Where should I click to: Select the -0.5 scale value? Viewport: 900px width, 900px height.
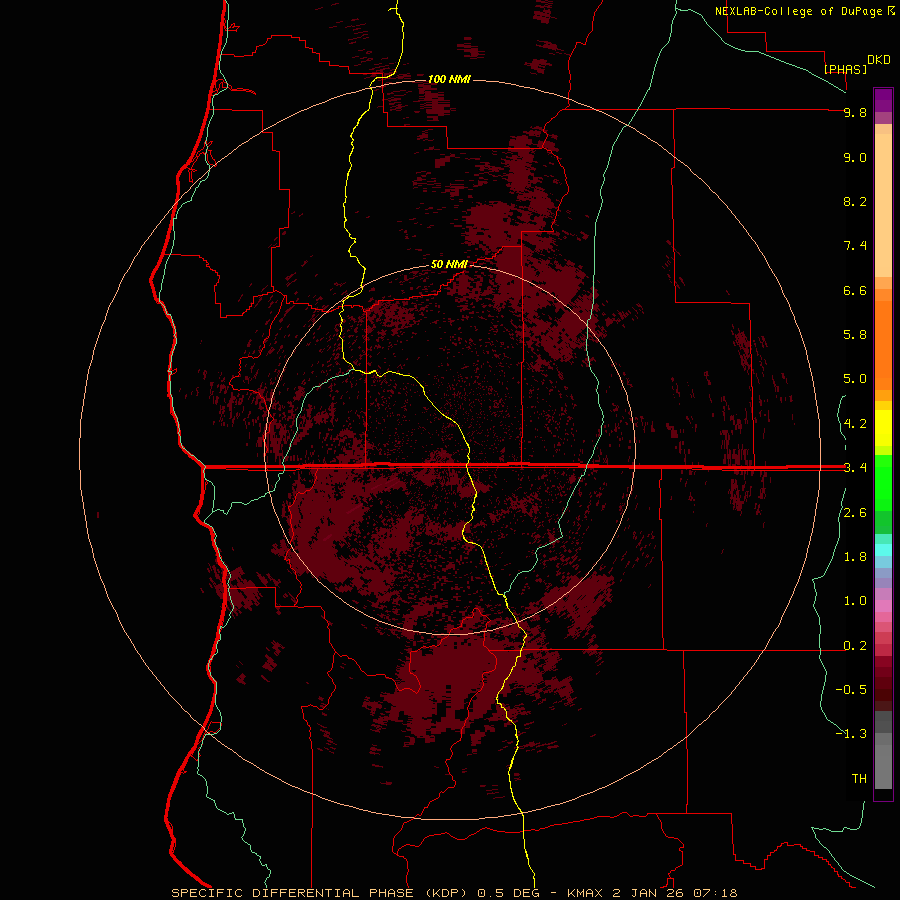(851, 690)
